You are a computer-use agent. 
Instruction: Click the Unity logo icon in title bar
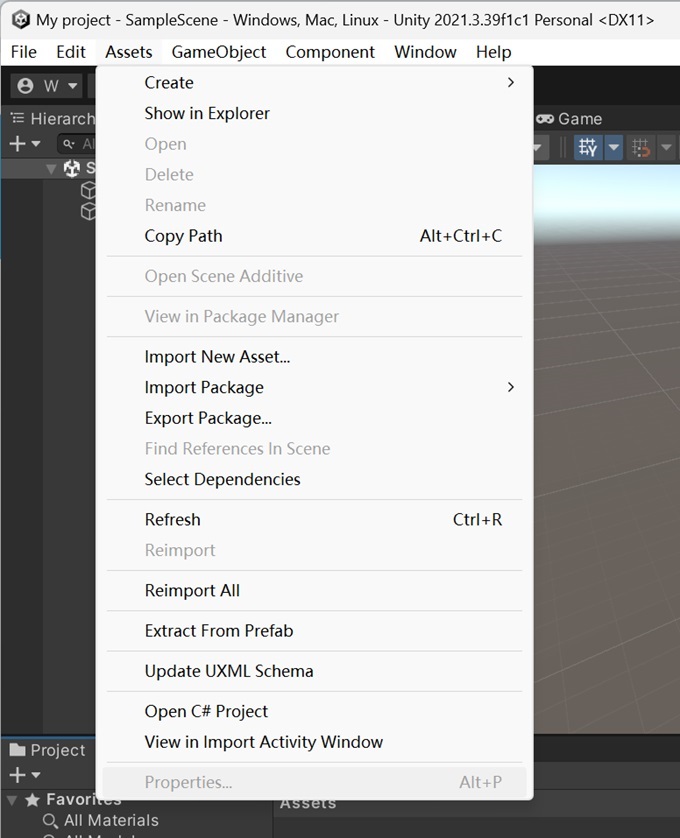[20, 20]
